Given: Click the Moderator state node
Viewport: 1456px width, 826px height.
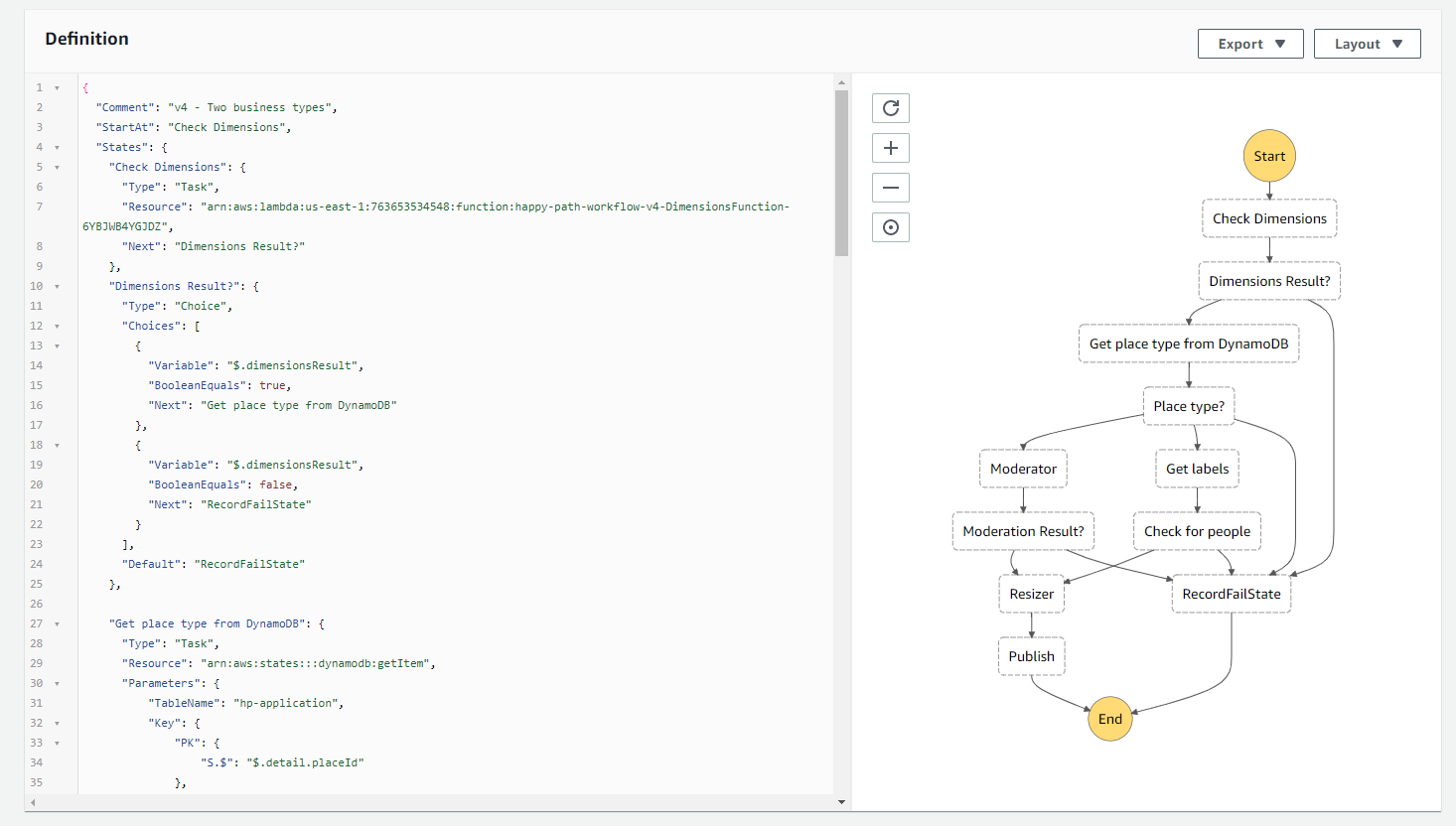Looking at the screenshot, I should [x=1023, y=469].
